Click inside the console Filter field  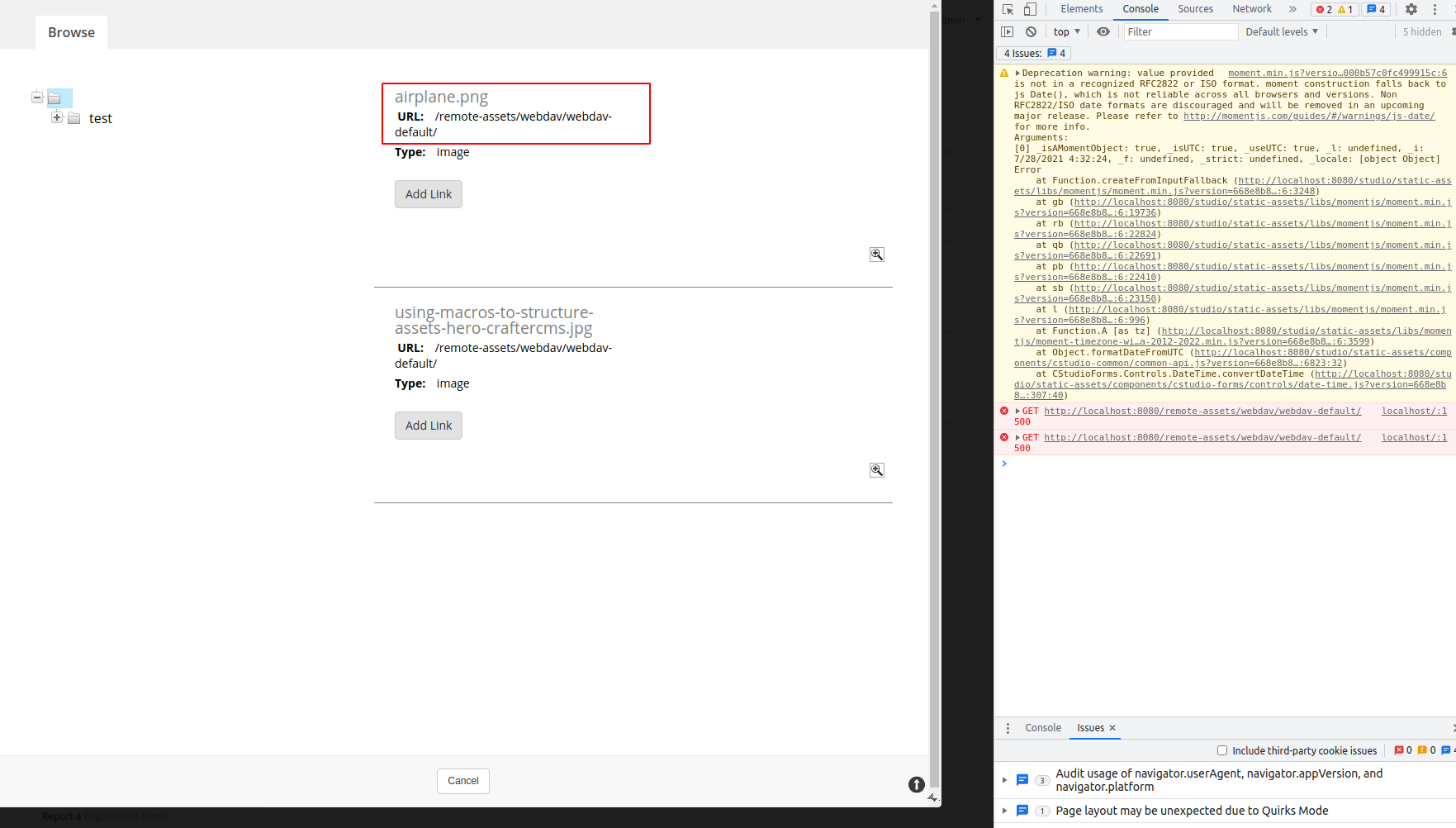[x=1179, y=31]
